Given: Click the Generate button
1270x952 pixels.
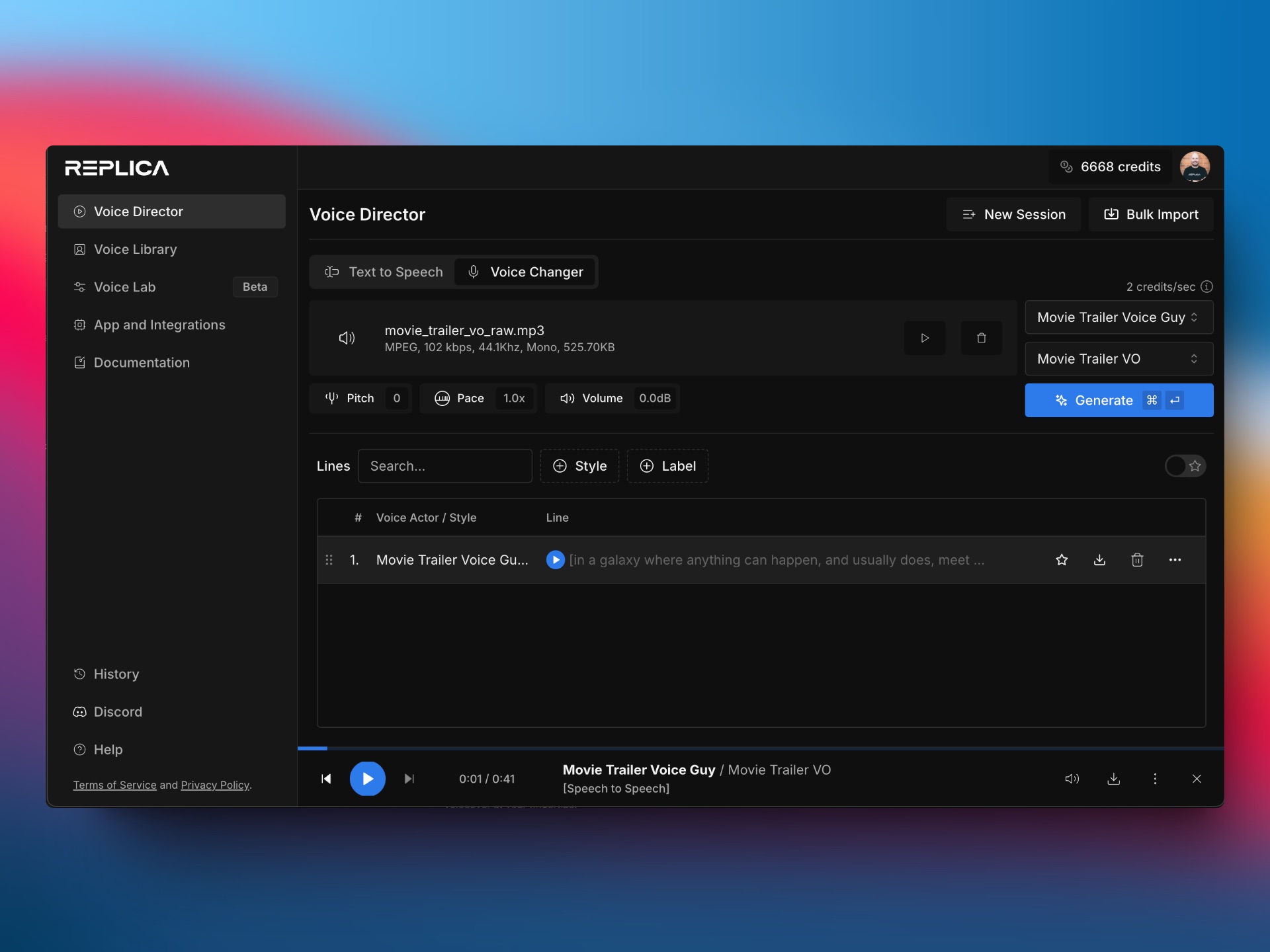Looking at the screenshot, I should click(x=1119, y=400).
